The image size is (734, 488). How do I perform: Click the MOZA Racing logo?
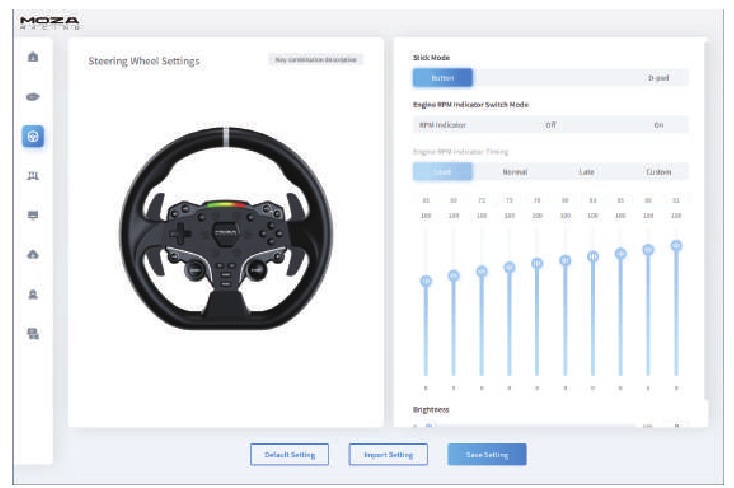tap(49, 22)
